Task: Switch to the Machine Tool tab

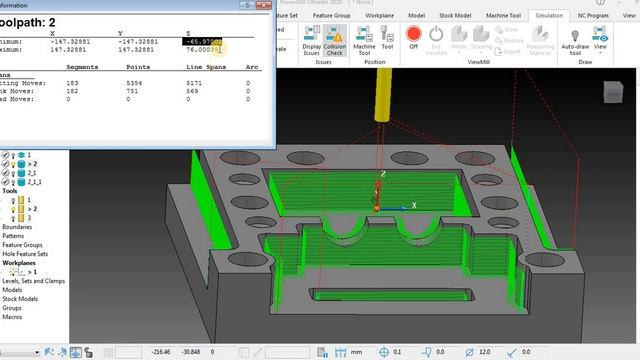Action: tap(503, 16)
